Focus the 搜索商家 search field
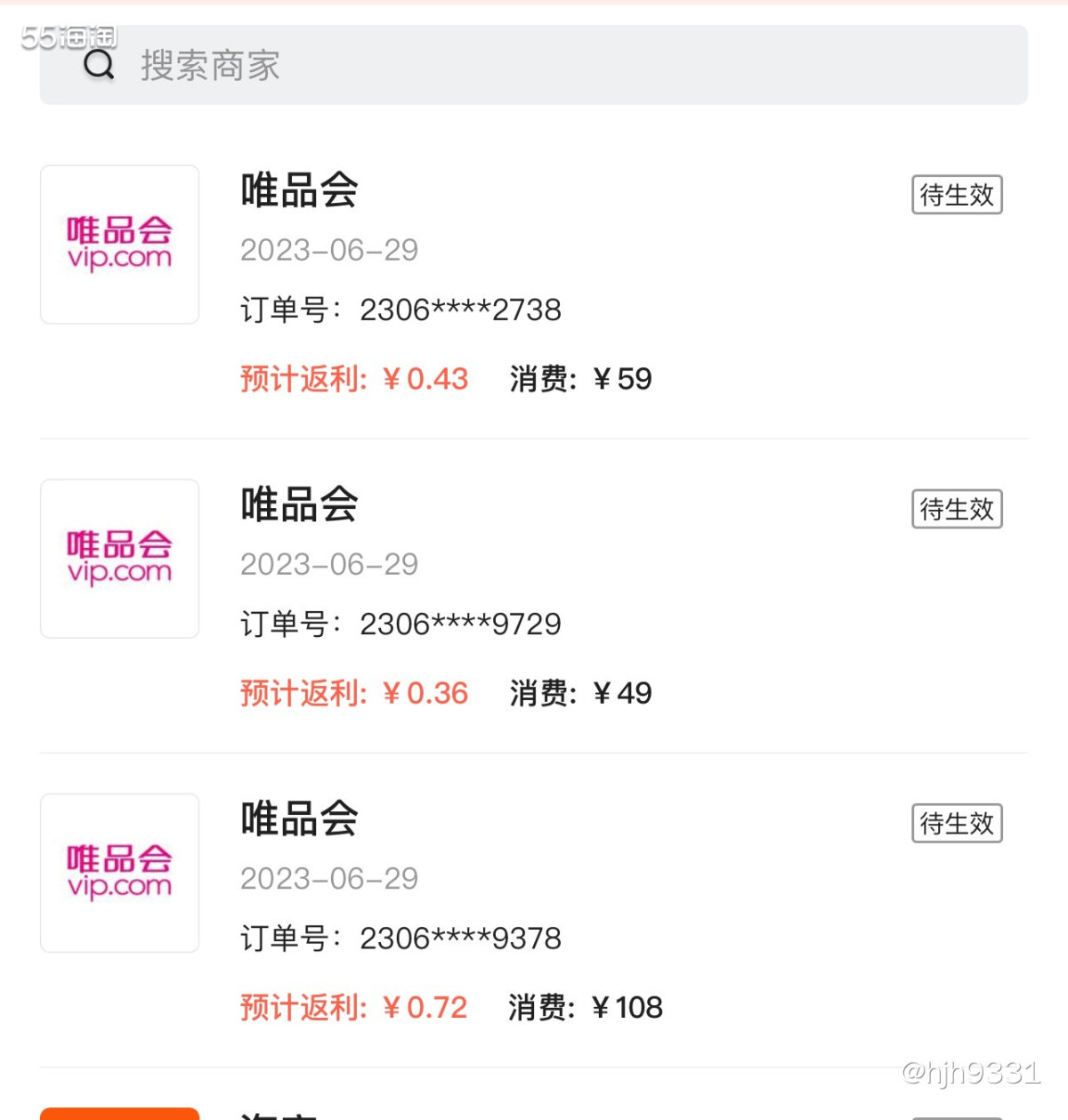Image resolution: width=1068 pixels, height=1120 pixels. pos(534,65)
